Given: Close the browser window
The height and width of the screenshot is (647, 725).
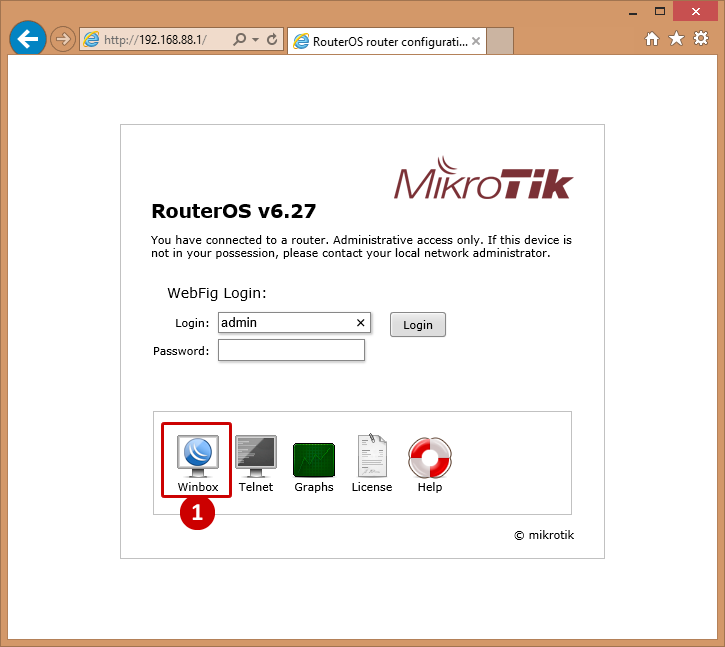Looking at the screenshot, I should click(695, 12).
